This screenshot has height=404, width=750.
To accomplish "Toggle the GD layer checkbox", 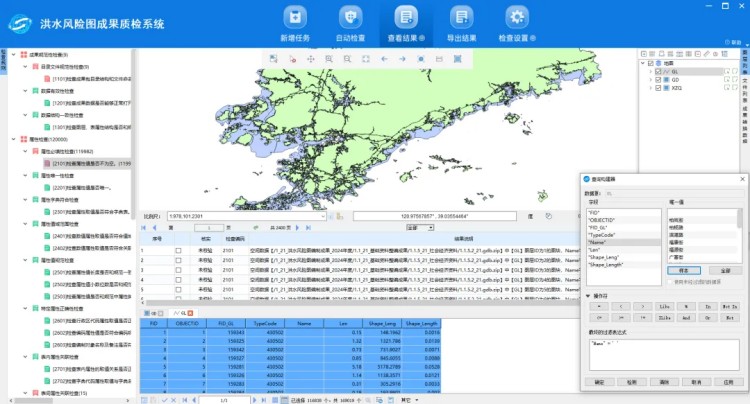I will (x=657, y=80).
